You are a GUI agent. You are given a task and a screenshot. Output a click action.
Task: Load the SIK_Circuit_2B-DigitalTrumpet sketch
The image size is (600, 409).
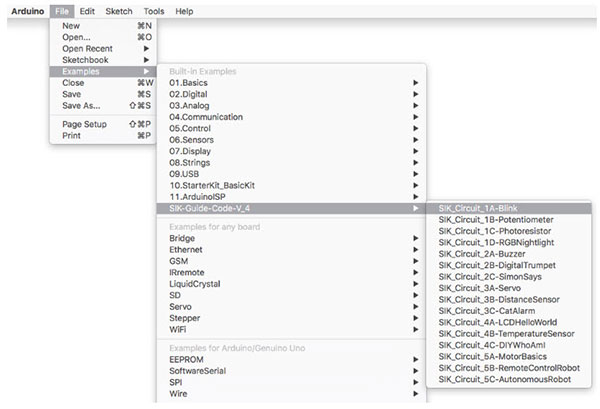pos(509,265)
